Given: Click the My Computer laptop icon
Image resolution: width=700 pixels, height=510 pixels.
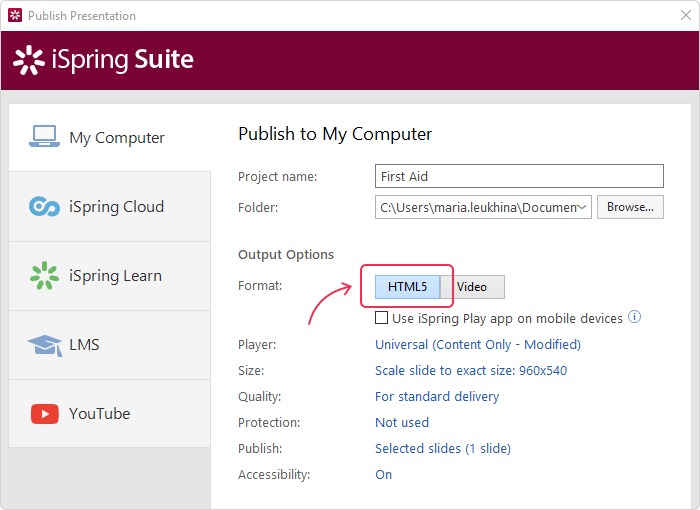Looking at the screenshot, I should point(44,136).
